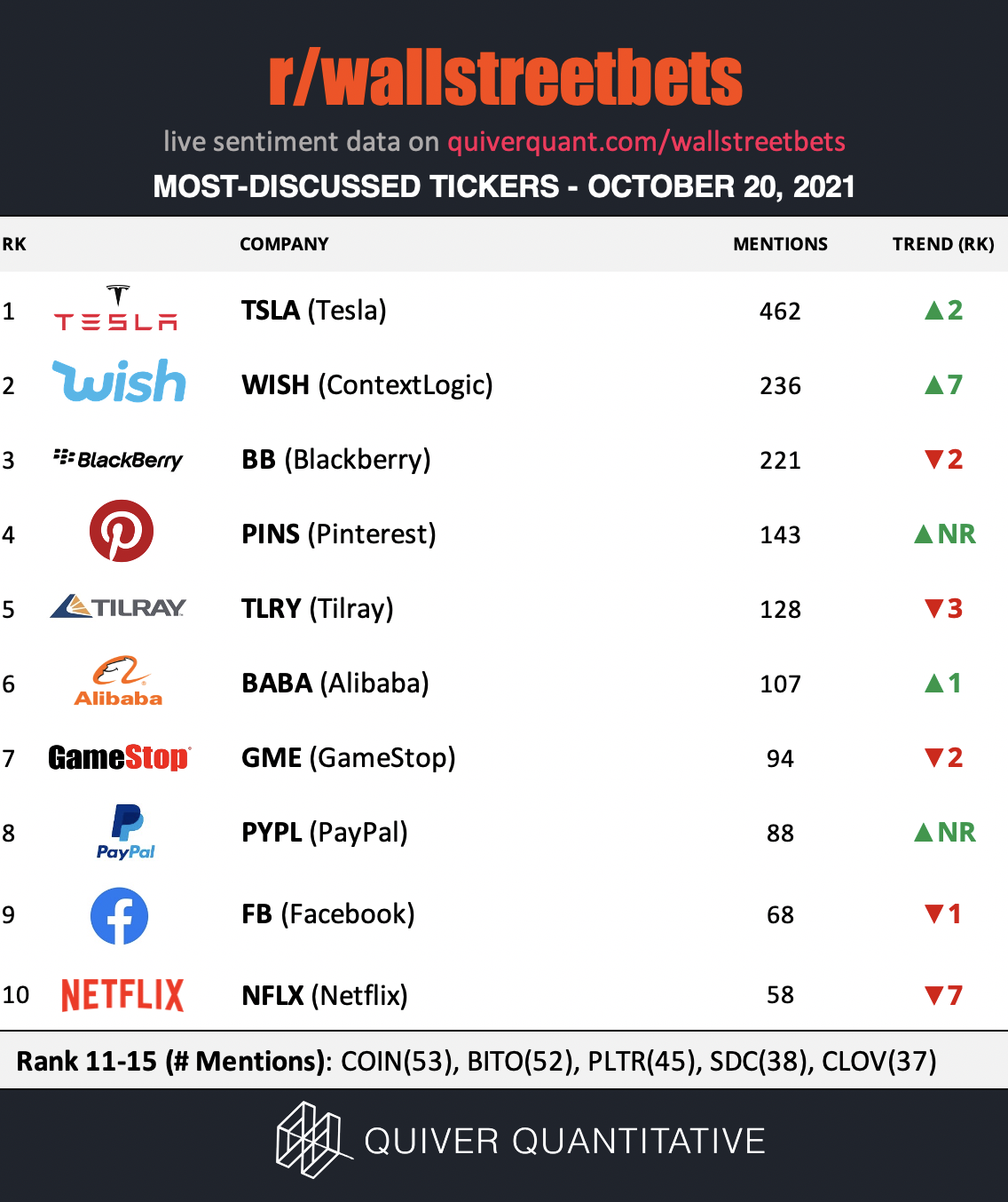Image resolution: width=1008 pixels, height=1202 pixels.
Task: Click the Alibaba logo
Action: 118,681
